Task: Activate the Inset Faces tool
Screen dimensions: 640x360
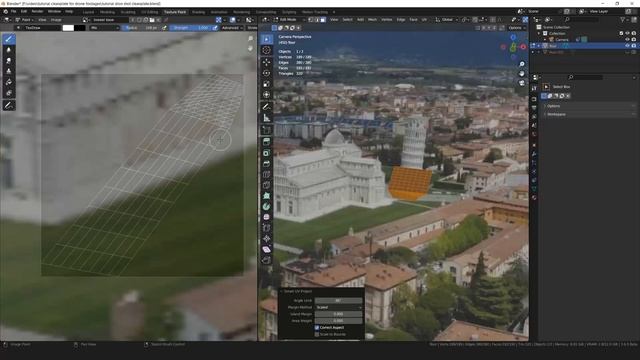Action: click(267, 153)
